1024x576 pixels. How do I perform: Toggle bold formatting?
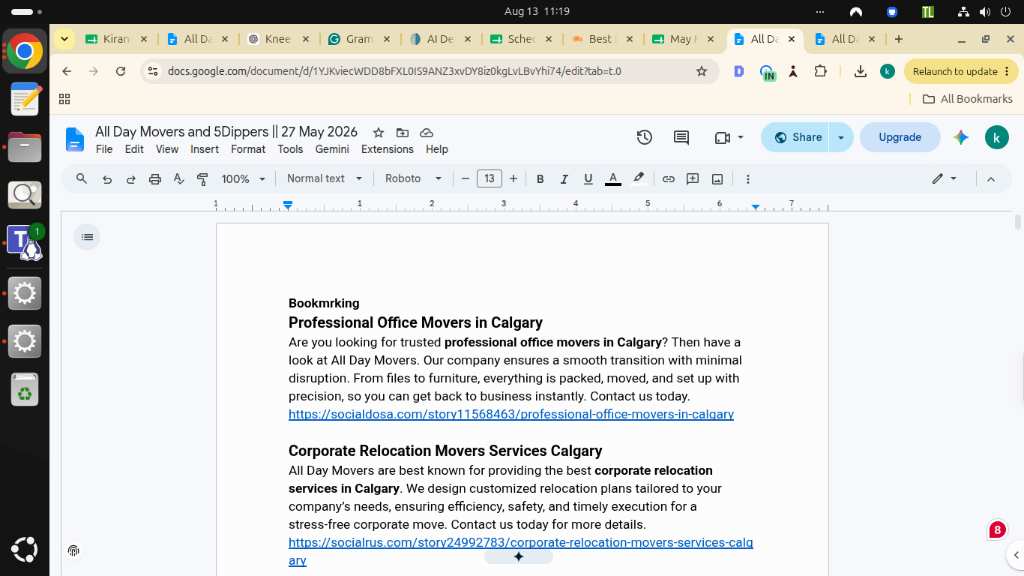[540, 179]
